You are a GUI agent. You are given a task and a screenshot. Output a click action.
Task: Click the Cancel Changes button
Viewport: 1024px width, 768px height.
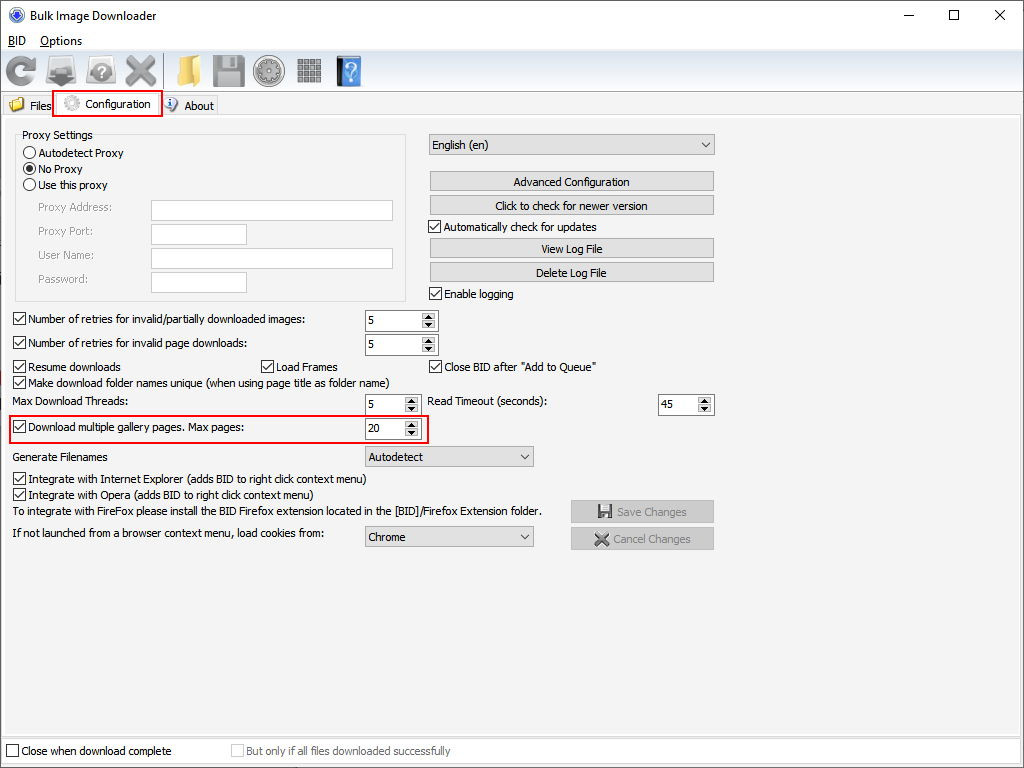click(x=642, y=539)
